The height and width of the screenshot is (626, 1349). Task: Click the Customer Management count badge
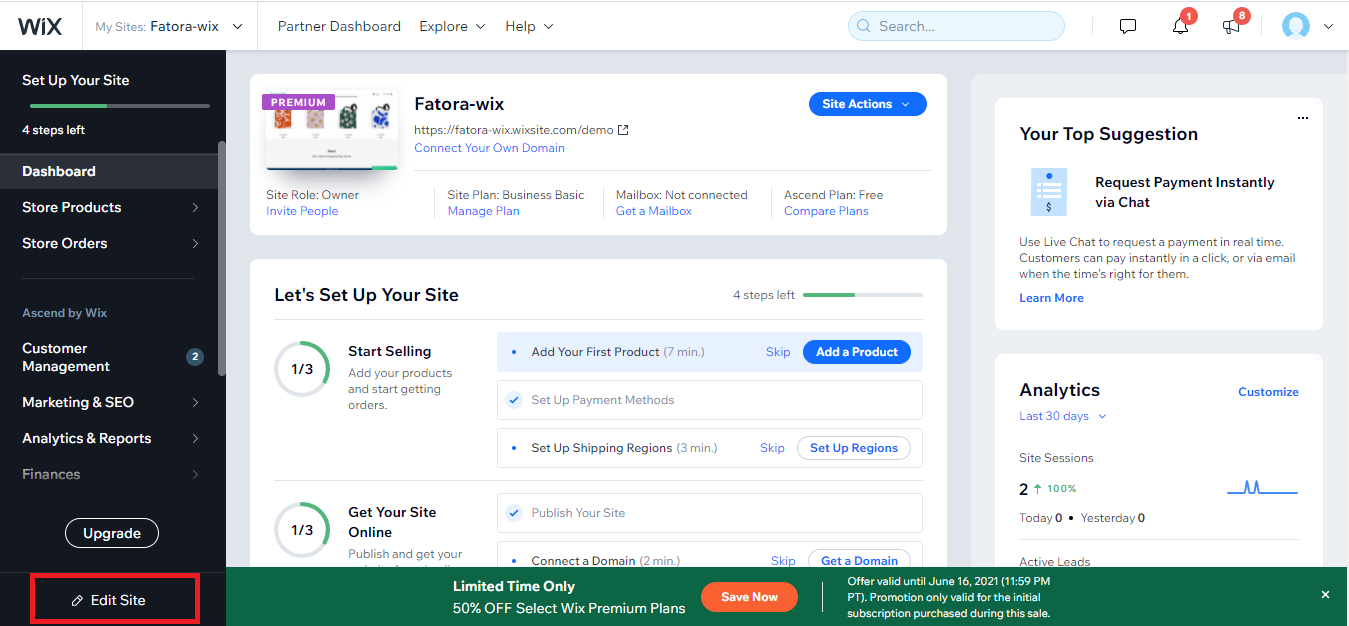[x=195, y=357]
